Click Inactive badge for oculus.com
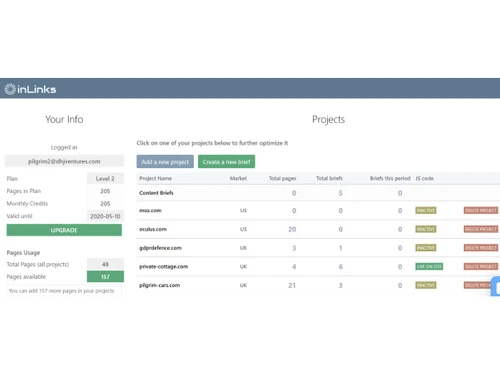The image size is (500, 375). pos(426,229)
